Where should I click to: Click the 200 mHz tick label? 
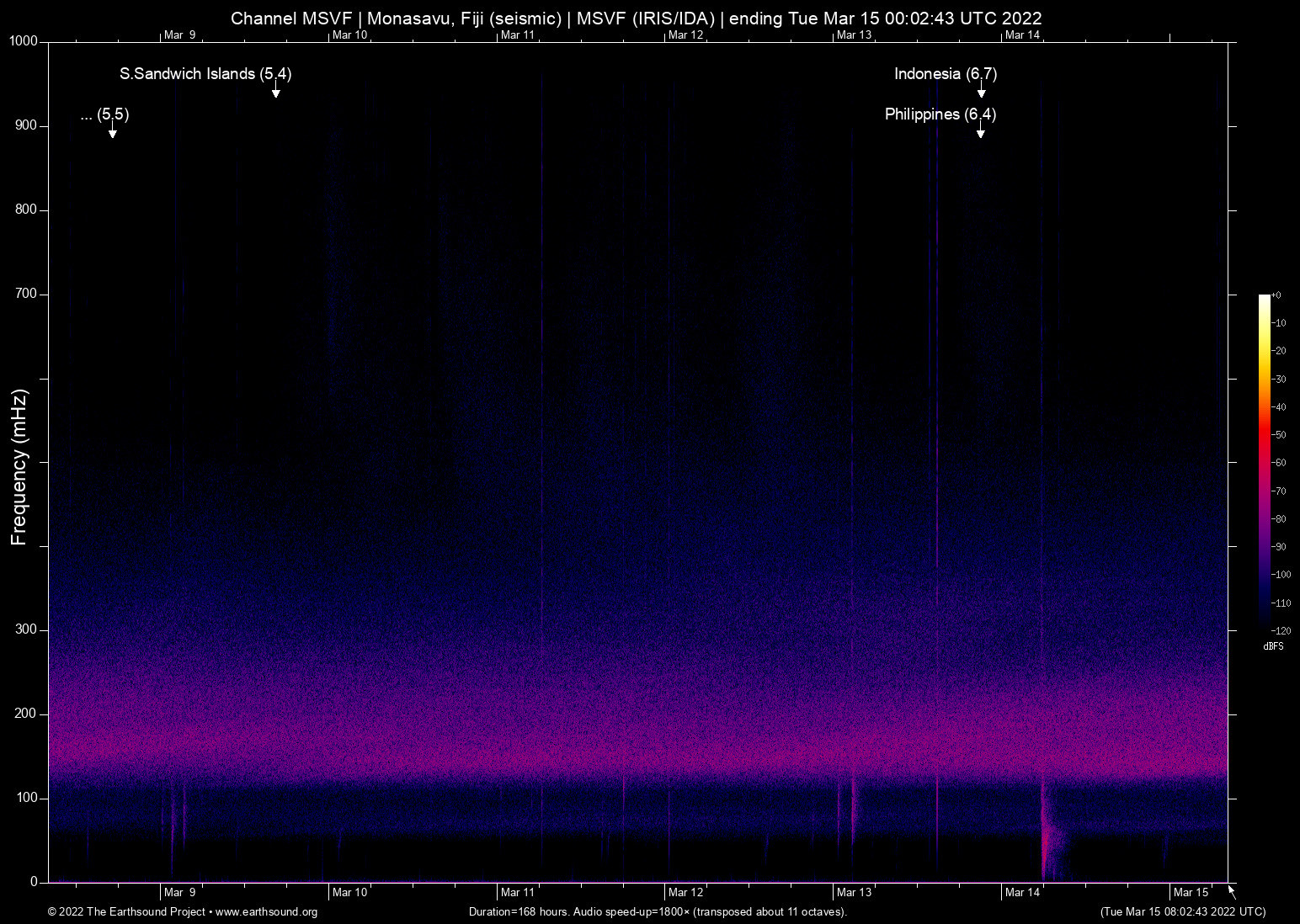[26, 714]
